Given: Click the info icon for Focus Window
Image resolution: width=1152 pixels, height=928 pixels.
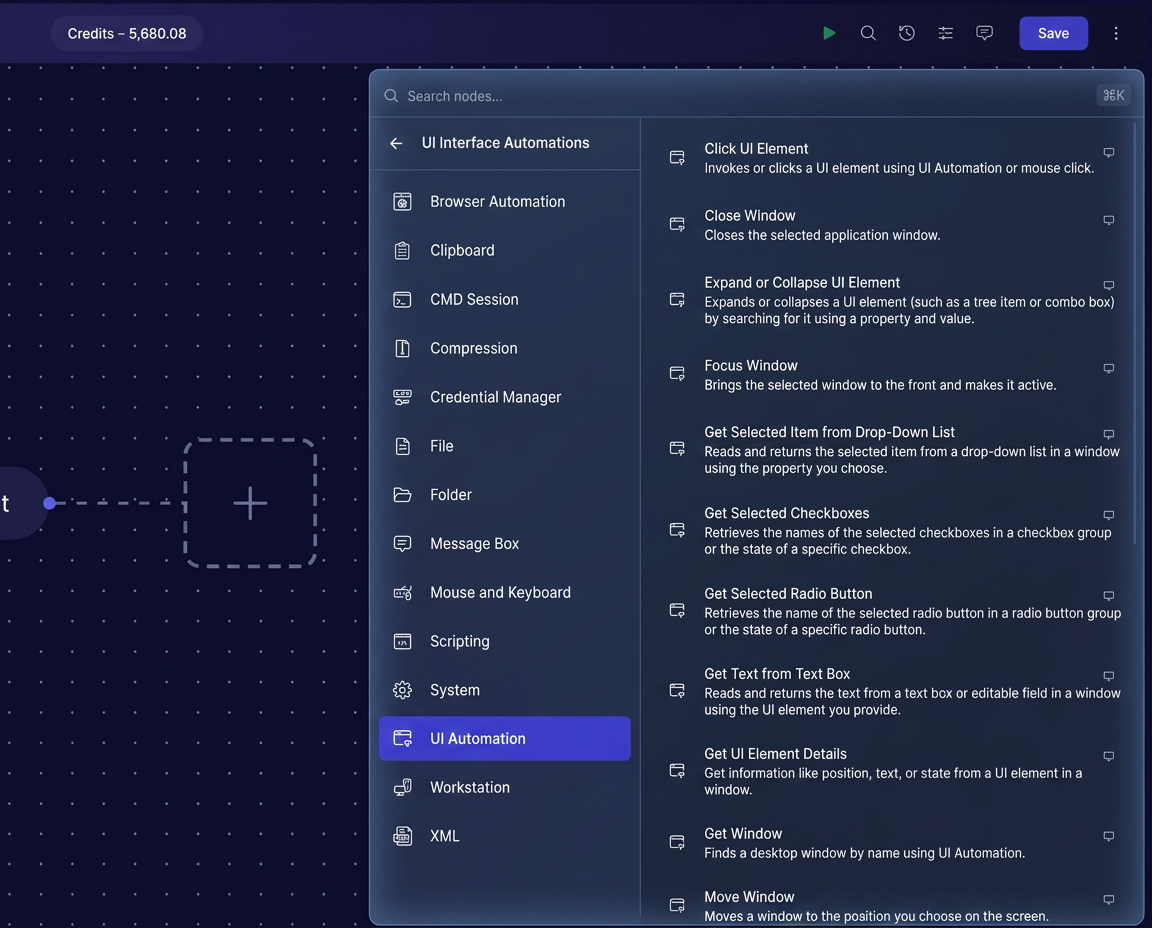Looking at the screenshot, I should click(1109, 368).
